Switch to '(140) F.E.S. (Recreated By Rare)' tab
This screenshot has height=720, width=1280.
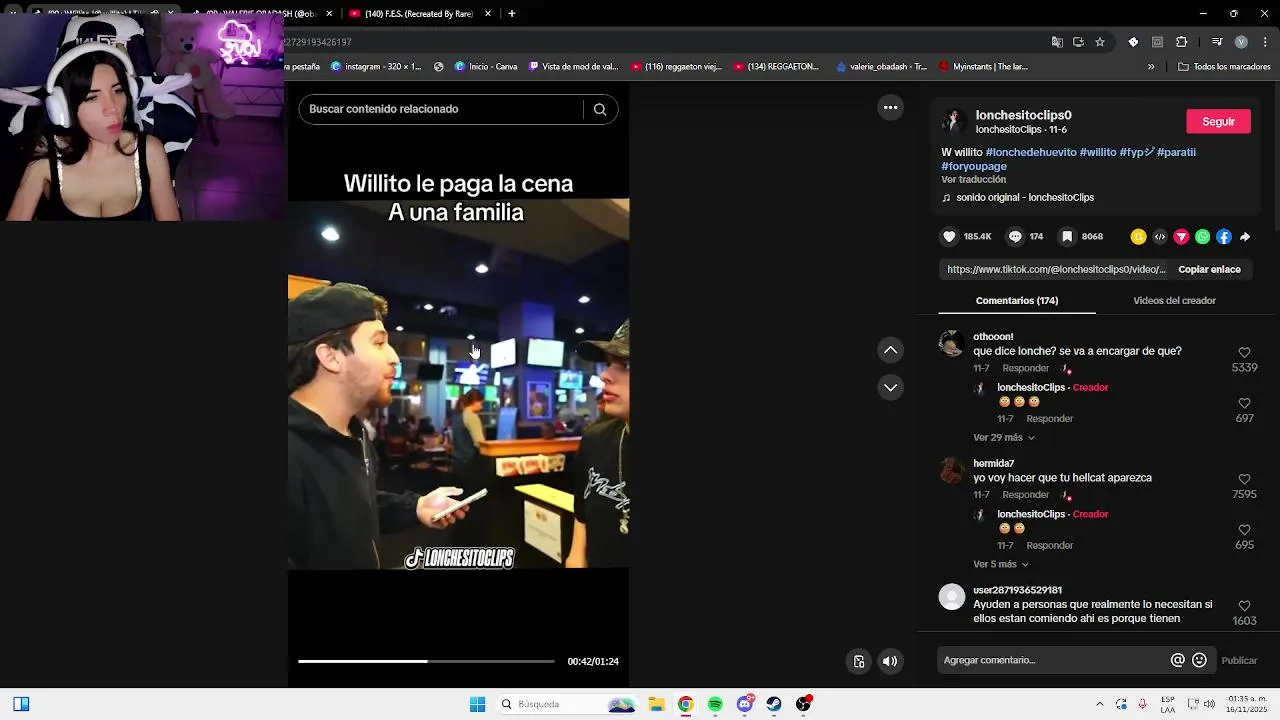click(419, 14)
